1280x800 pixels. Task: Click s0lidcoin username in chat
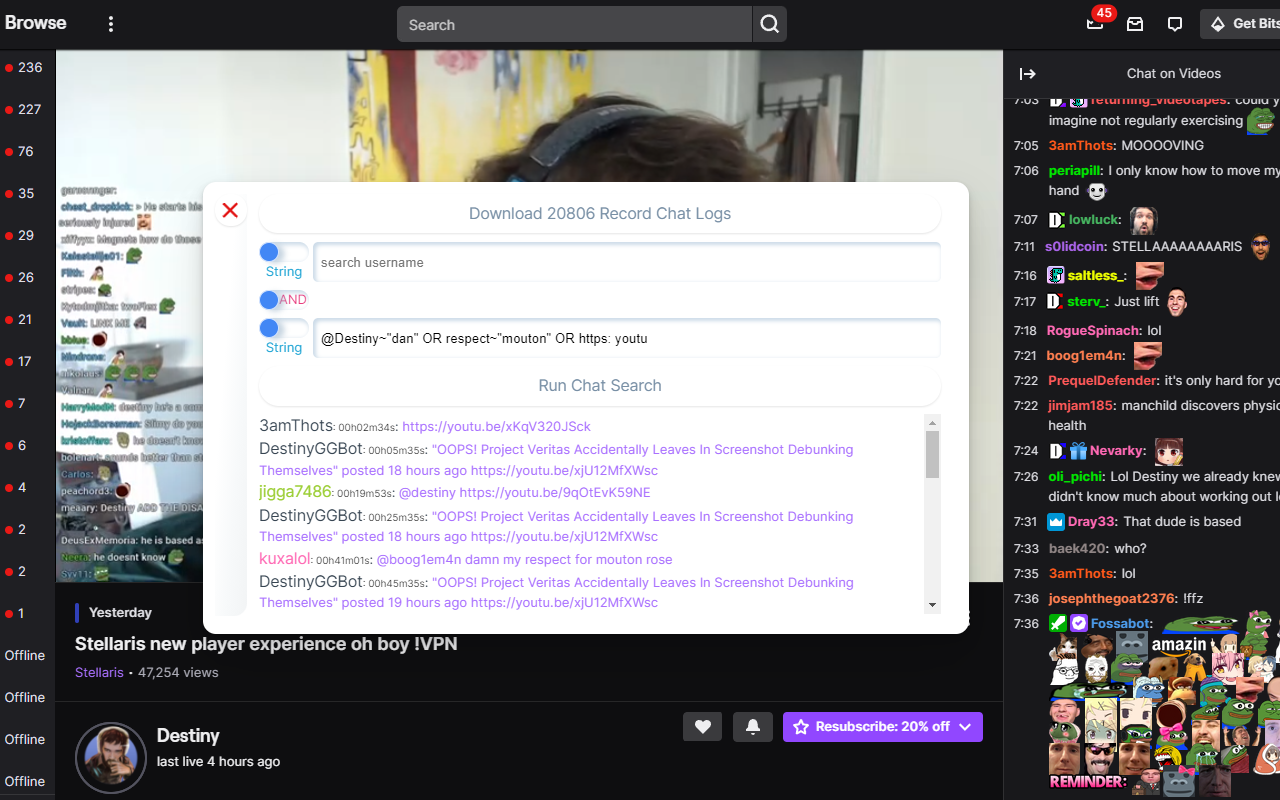[x=1075, y=247]
